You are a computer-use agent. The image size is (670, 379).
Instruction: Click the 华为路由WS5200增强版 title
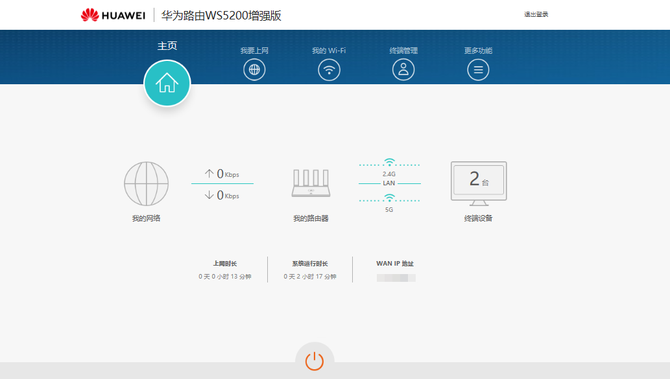[x=221, y=15]
